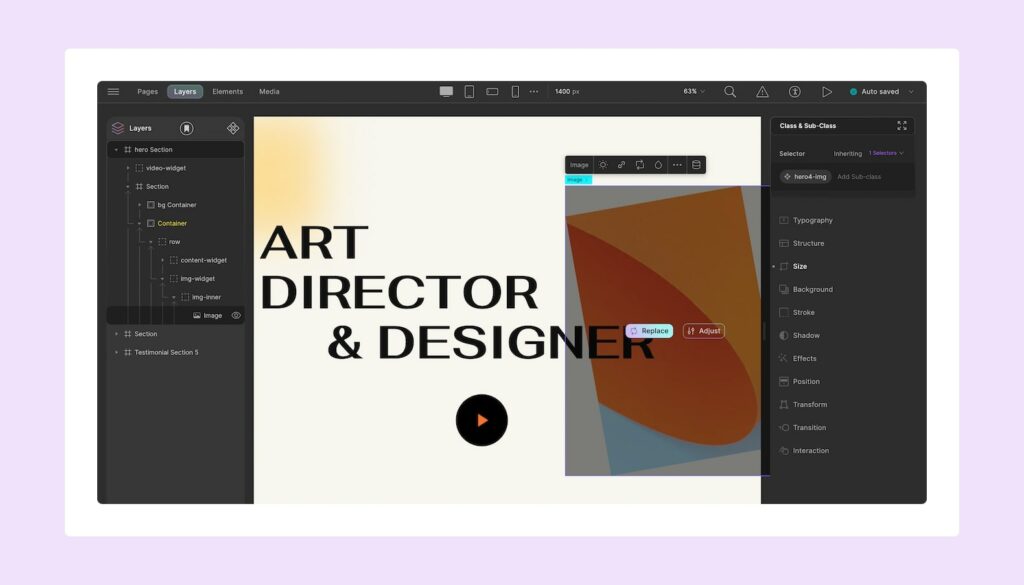Open the hamburger main menu

pos(113,91)
